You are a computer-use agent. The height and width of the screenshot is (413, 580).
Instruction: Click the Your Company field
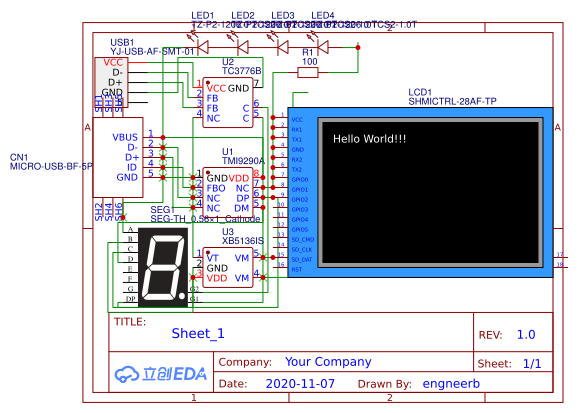click(328, 362)
